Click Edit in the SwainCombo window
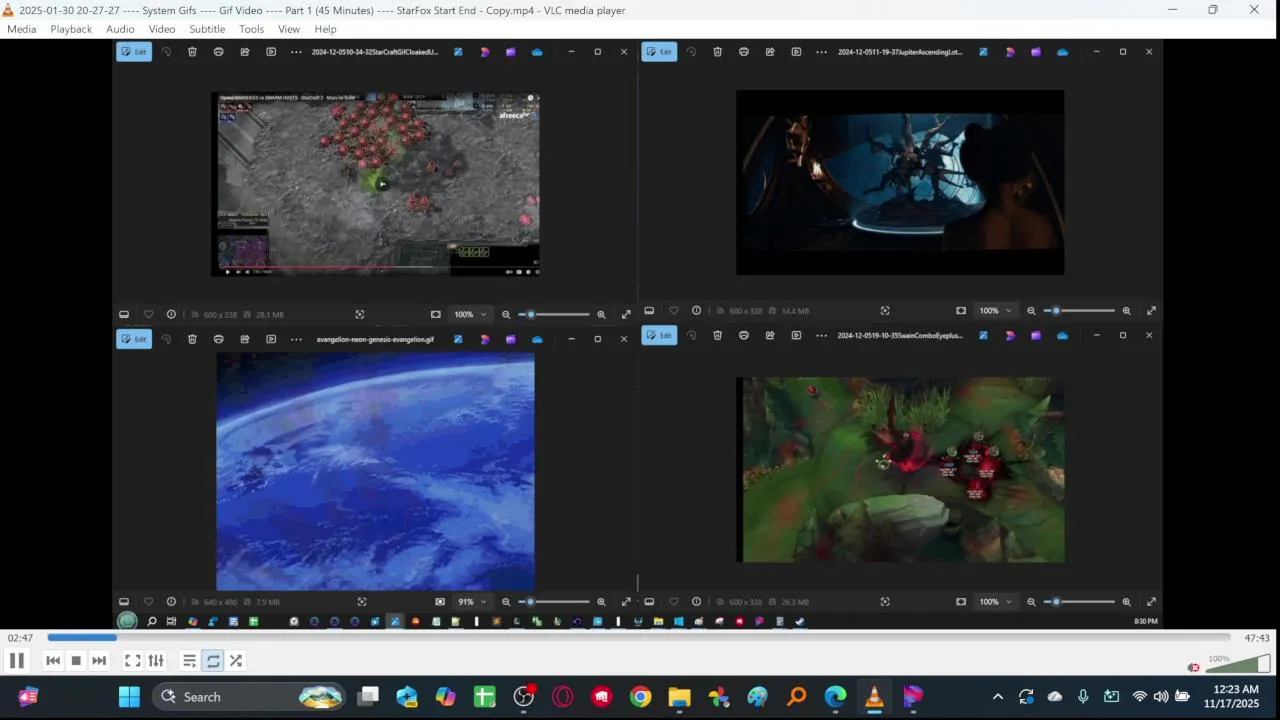The height and width of the screenshot is (720, 1280). pos(659,335)
